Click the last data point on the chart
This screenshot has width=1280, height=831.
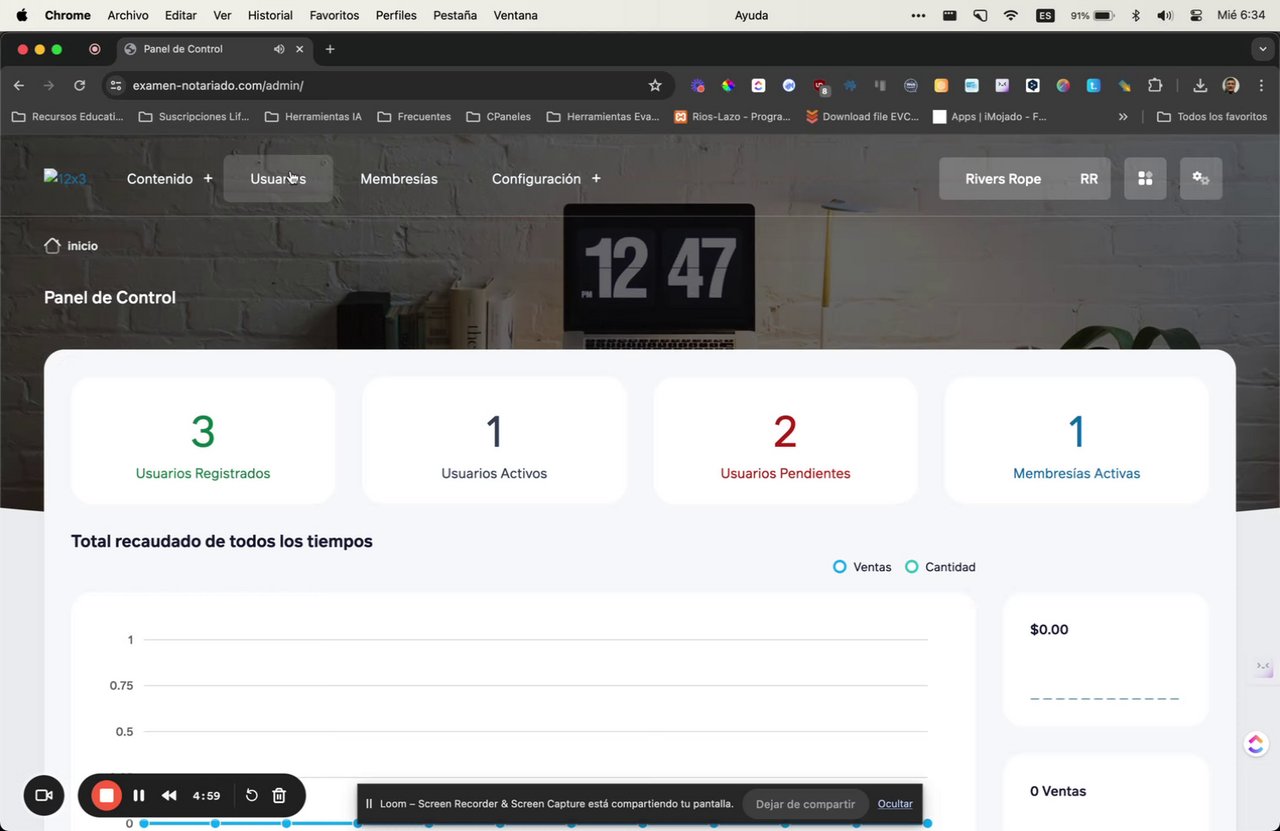tap(927, 823)
